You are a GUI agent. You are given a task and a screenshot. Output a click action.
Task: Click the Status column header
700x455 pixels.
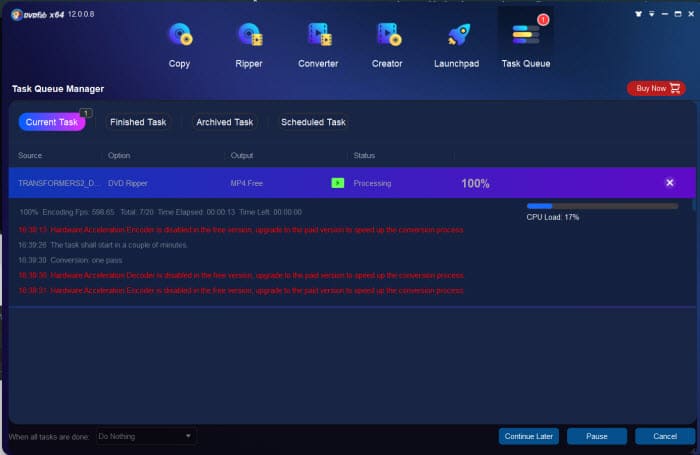[x=364, y=155]
